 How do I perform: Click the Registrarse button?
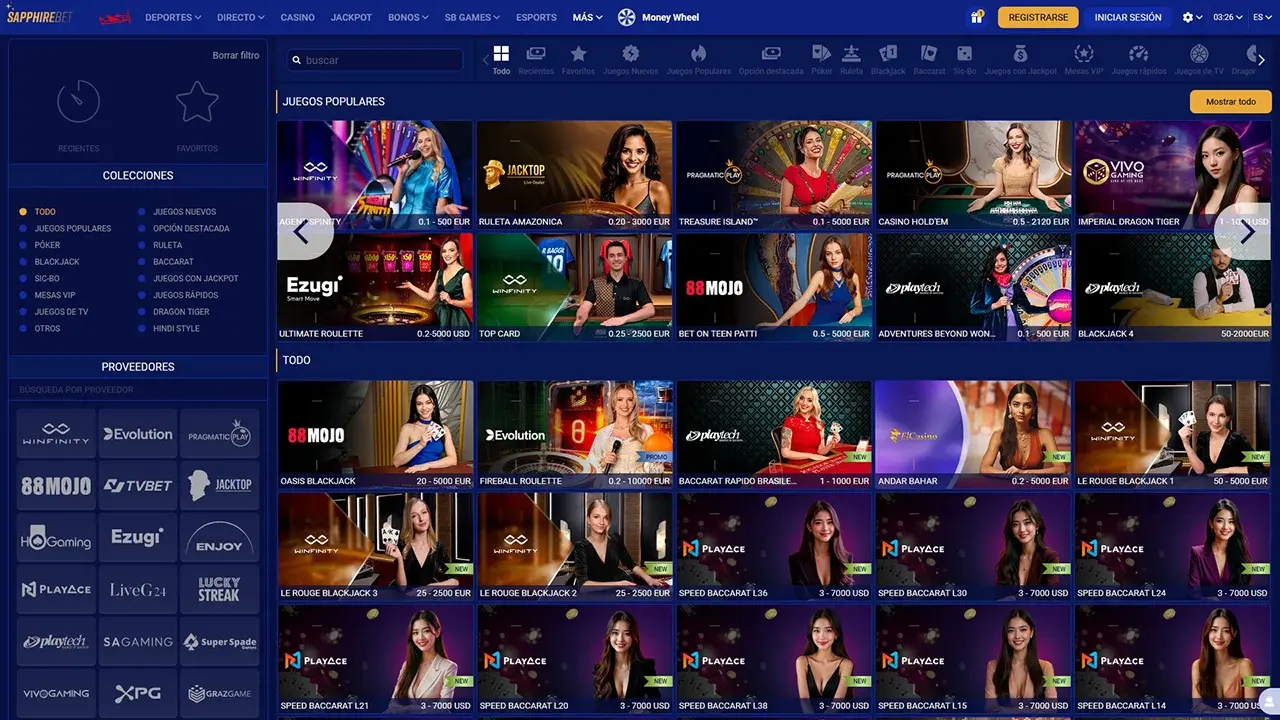[x=1038, y=17]
